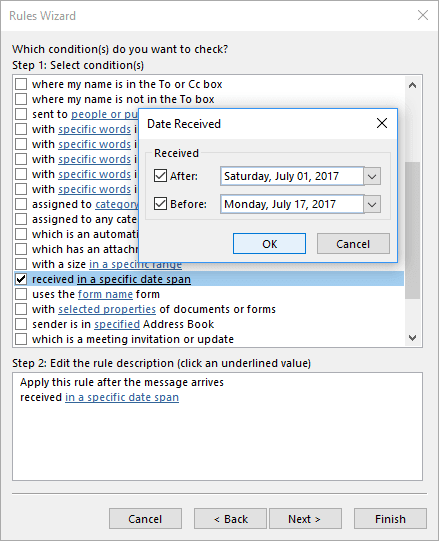
Task: Check 'assigned to any category' condition box
Action: pyautogui.click(x=21, y=219)
